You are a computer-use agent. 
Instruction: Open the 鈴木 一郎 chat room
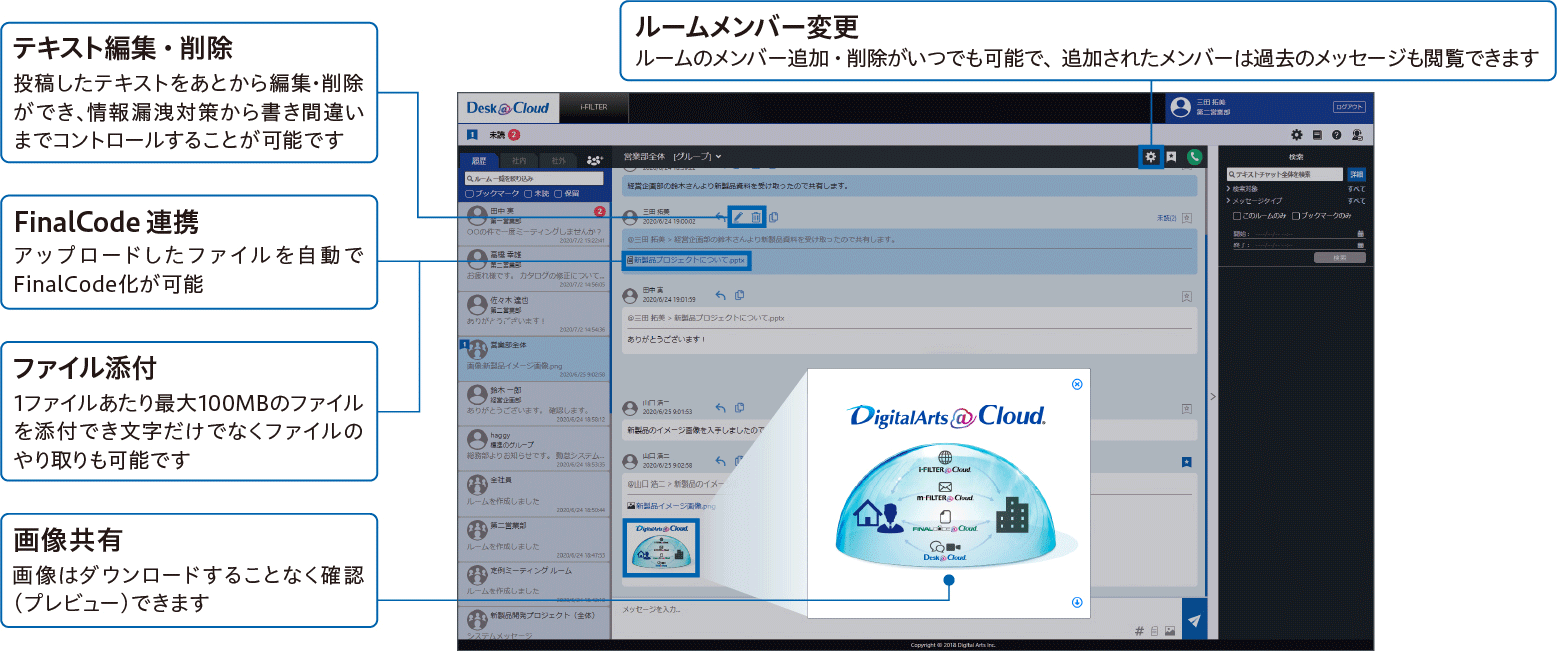534,402
